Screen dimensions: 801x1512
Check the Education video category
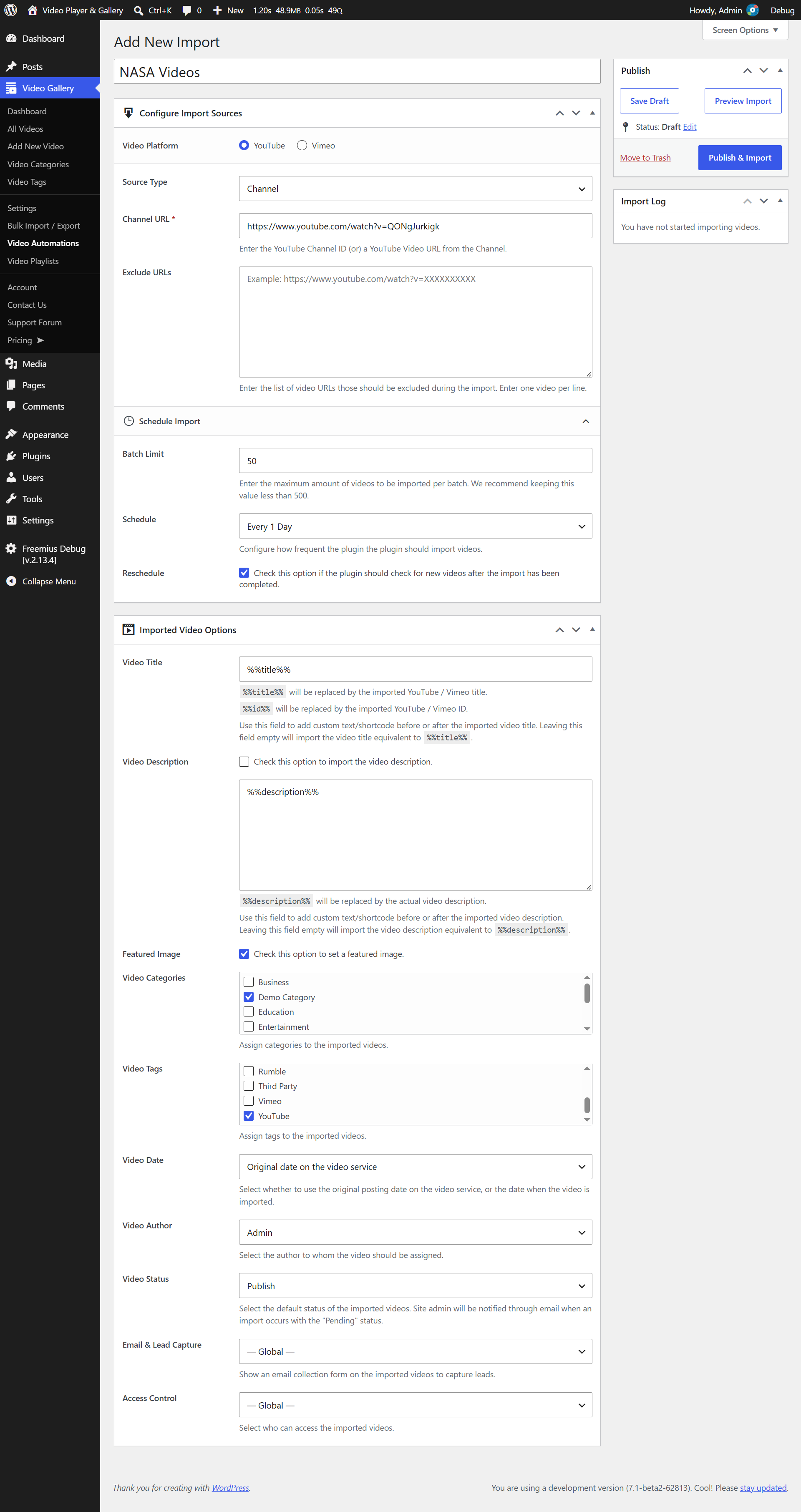tap(249, 1011)
